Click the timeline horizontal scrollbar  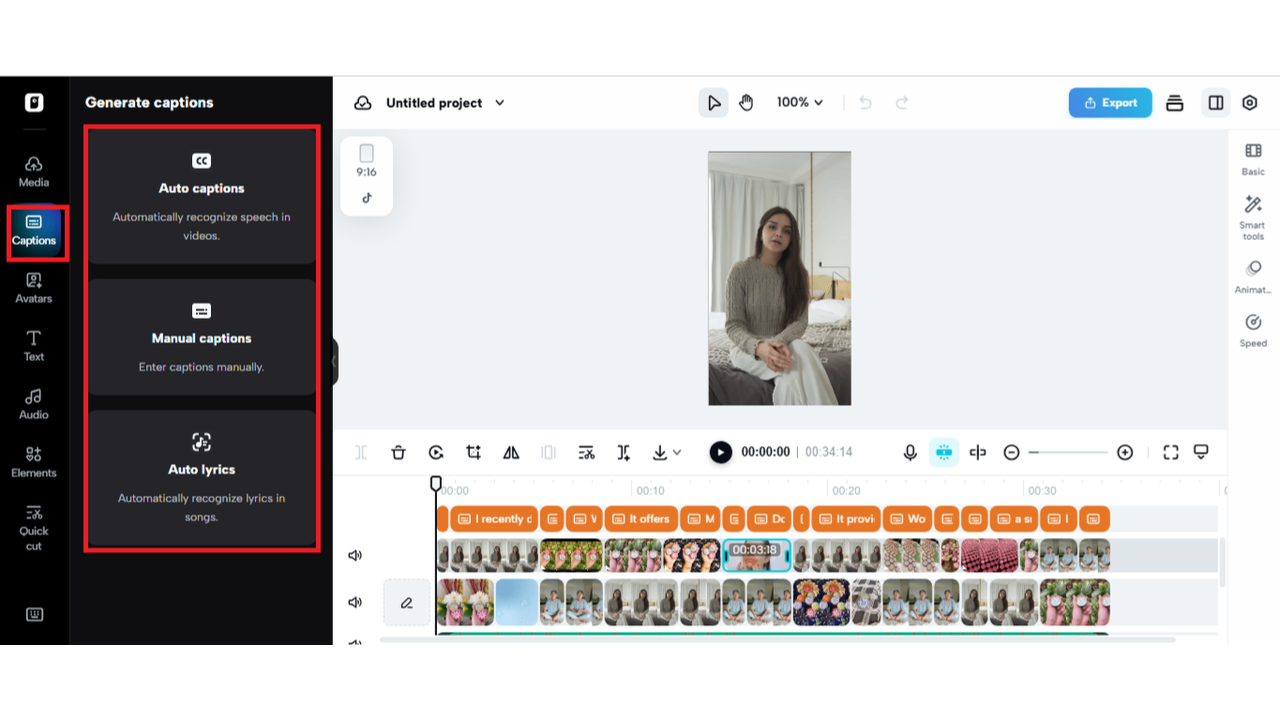point(778,639)
